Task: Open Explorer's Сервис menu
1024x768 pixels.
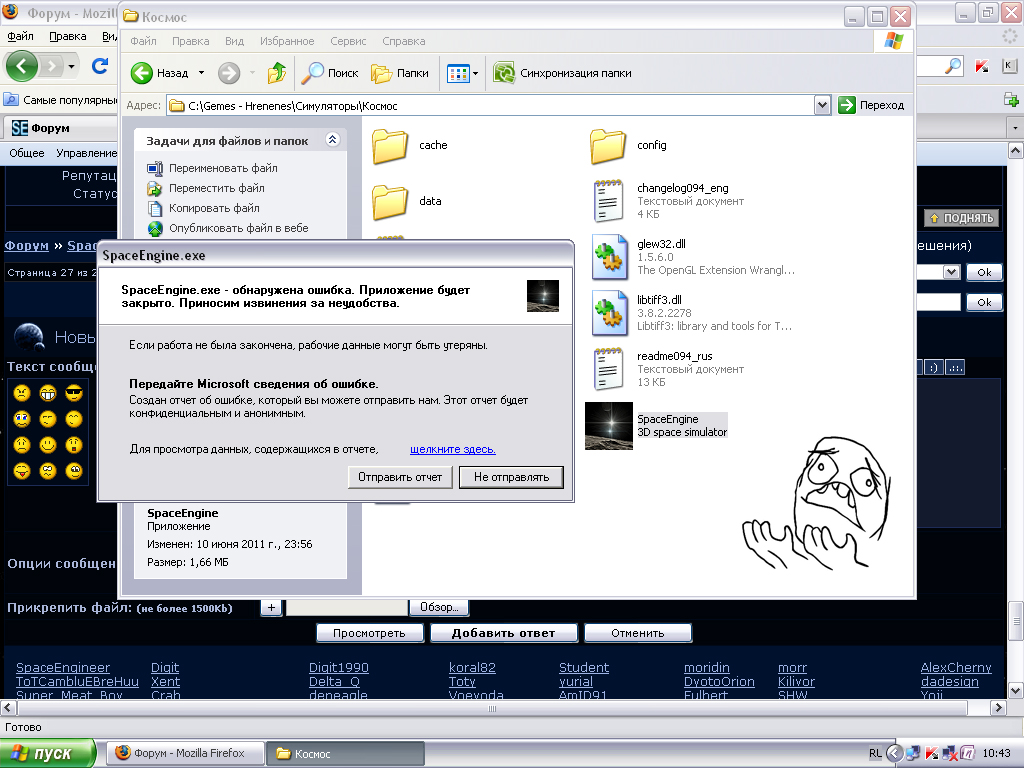Action: [348, 41]
